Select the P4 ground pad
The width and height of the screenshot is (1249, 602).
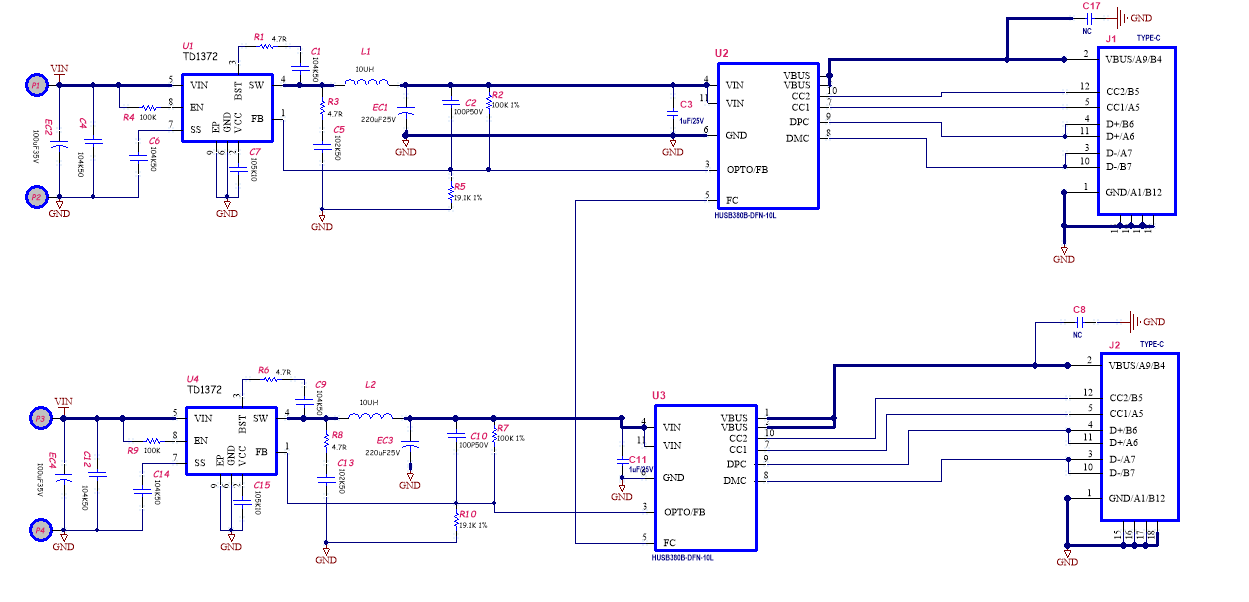(40, 530)
